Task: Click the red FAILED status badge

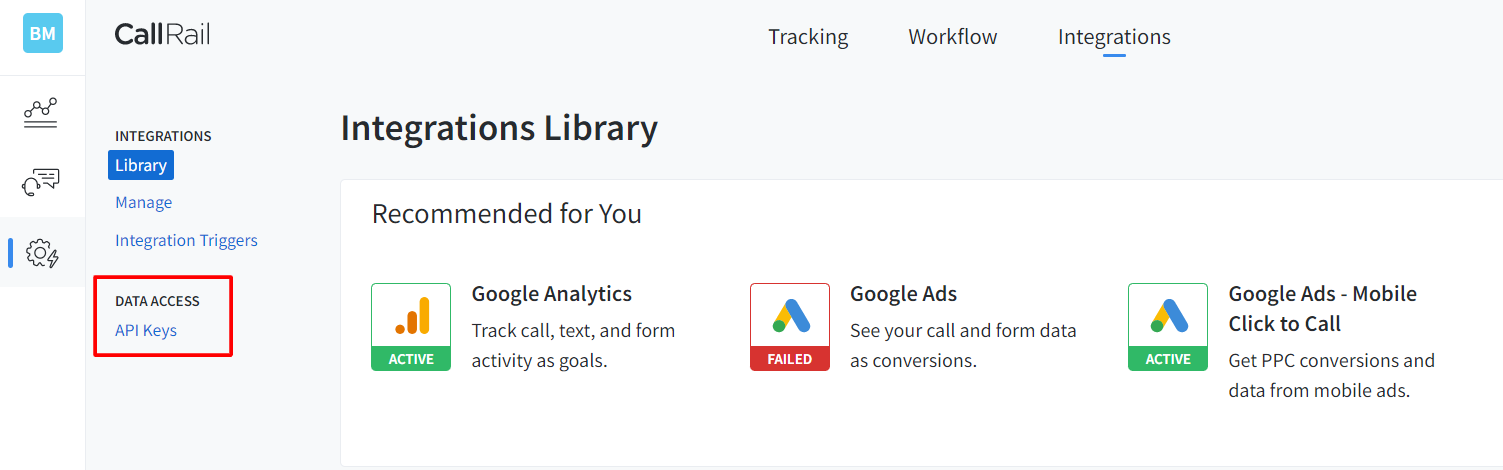Action: [x=789, y=359]
